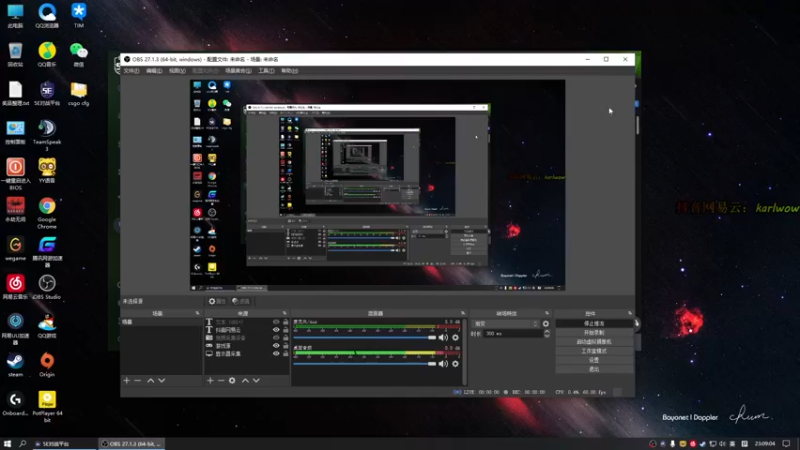
Task: Move source up with the up arrow
Action: click(x=245, y=381)
